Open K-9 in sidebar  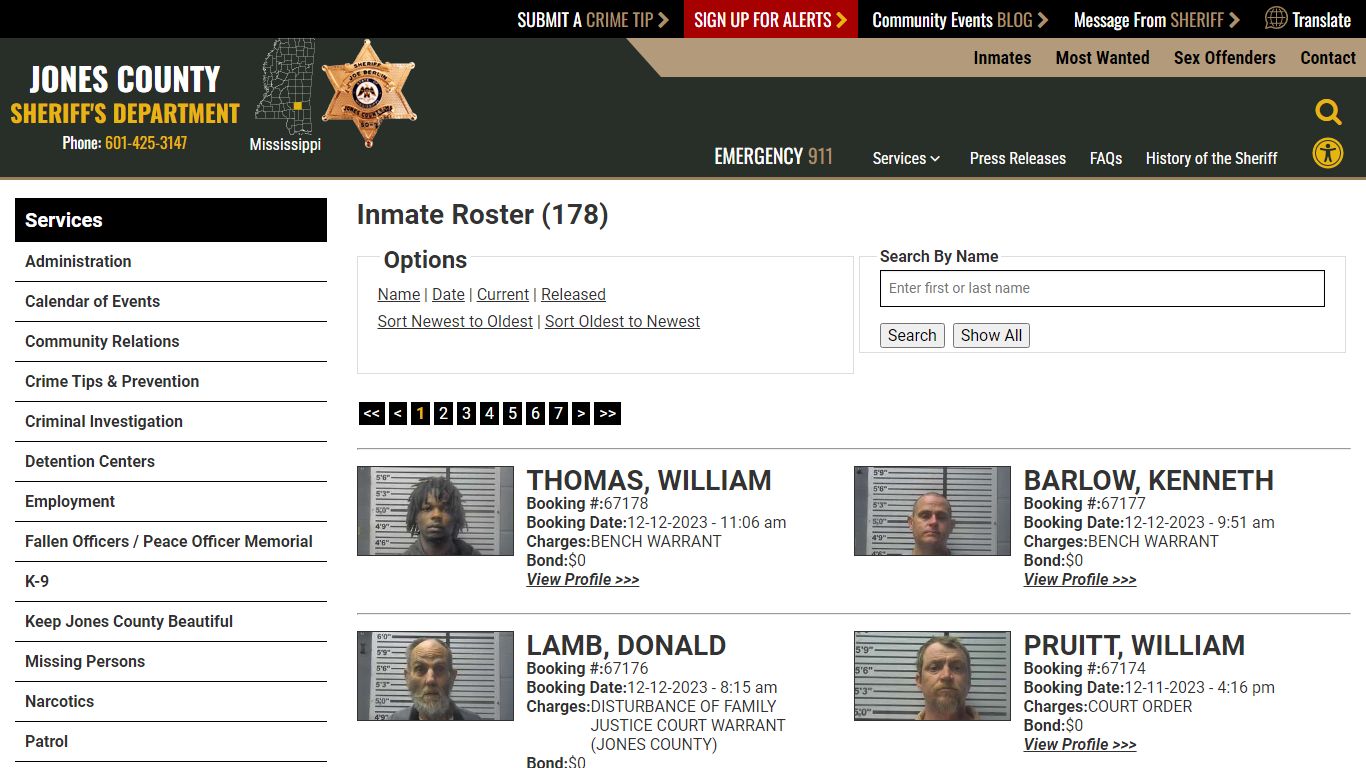171,582
